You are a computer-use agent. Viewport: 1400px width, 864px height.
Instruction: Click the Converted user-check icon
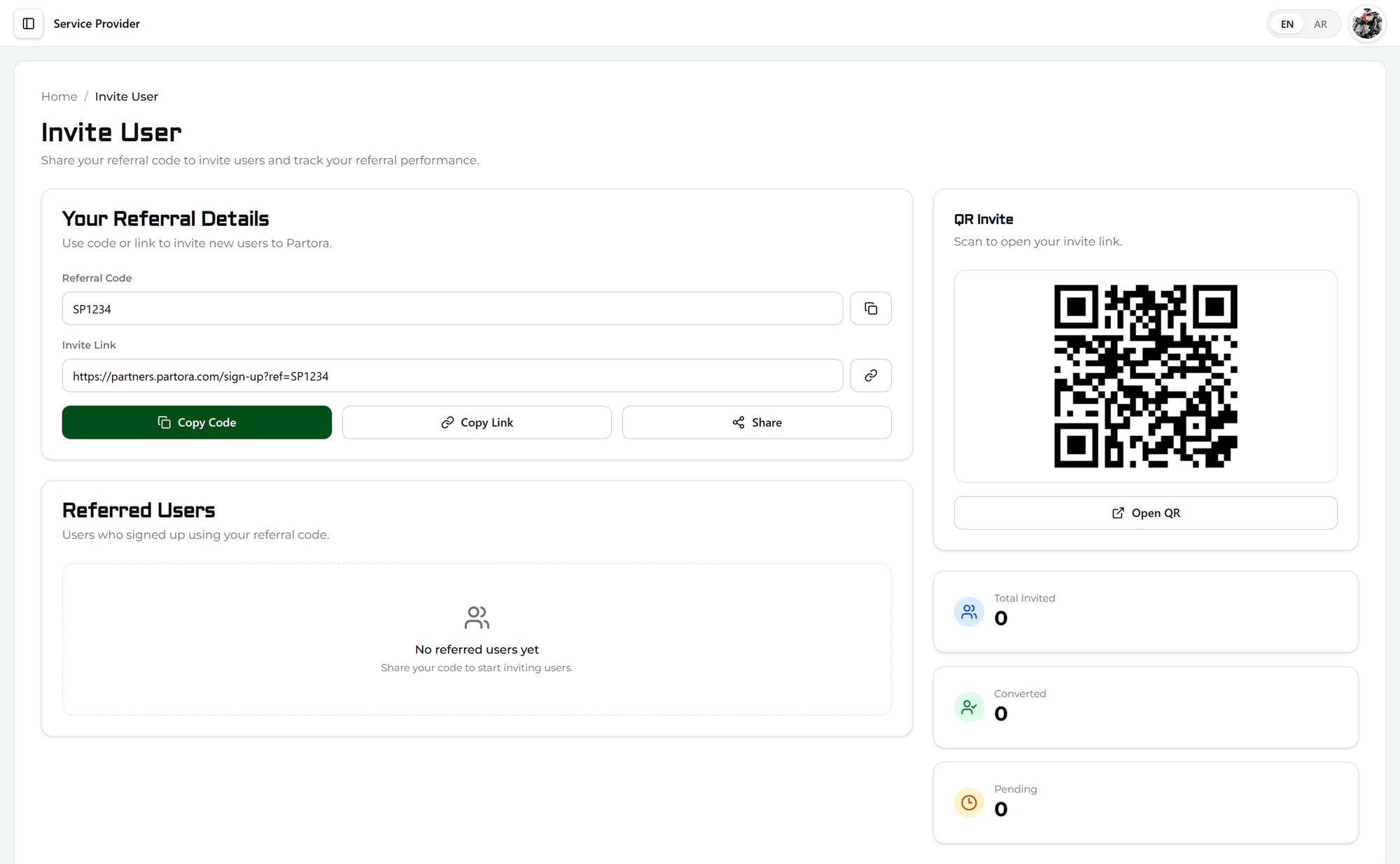click(969, 707)
